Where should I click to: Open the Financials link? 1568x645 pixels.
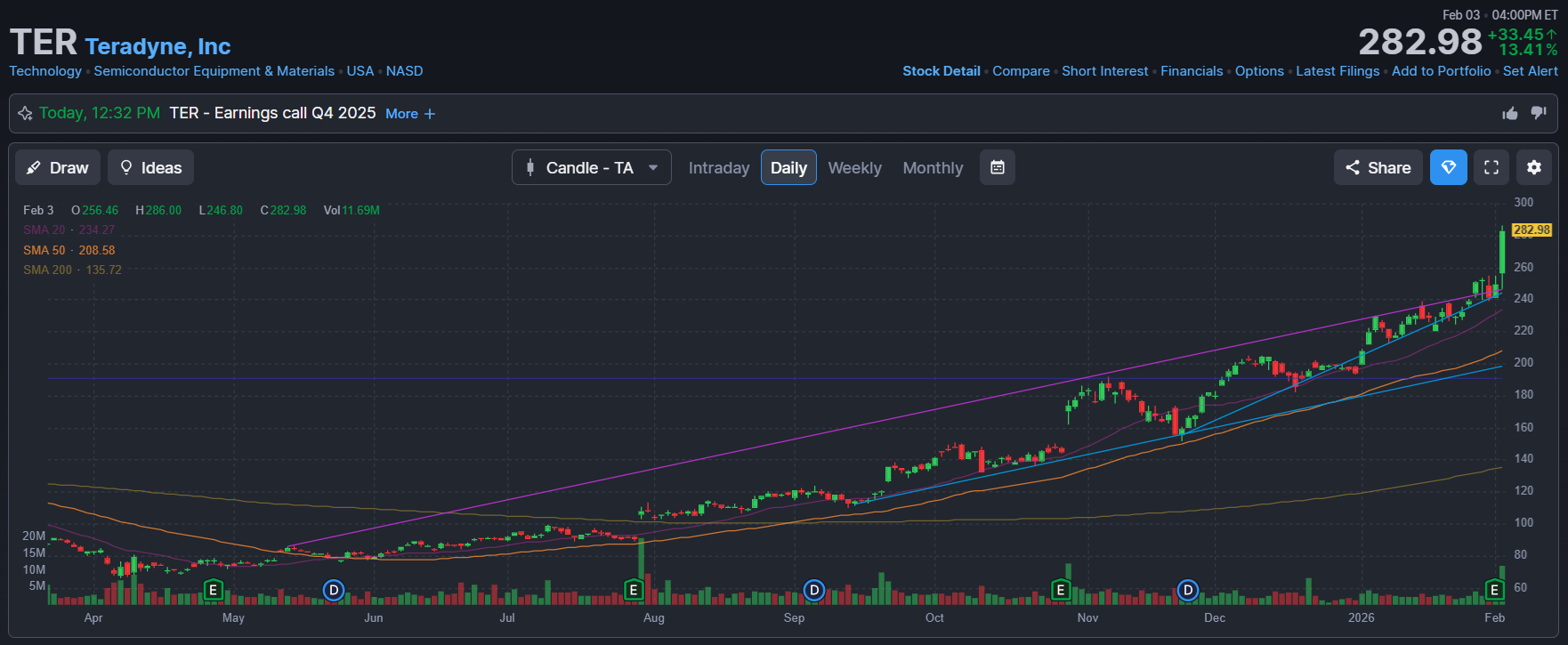click(1192, 71)
